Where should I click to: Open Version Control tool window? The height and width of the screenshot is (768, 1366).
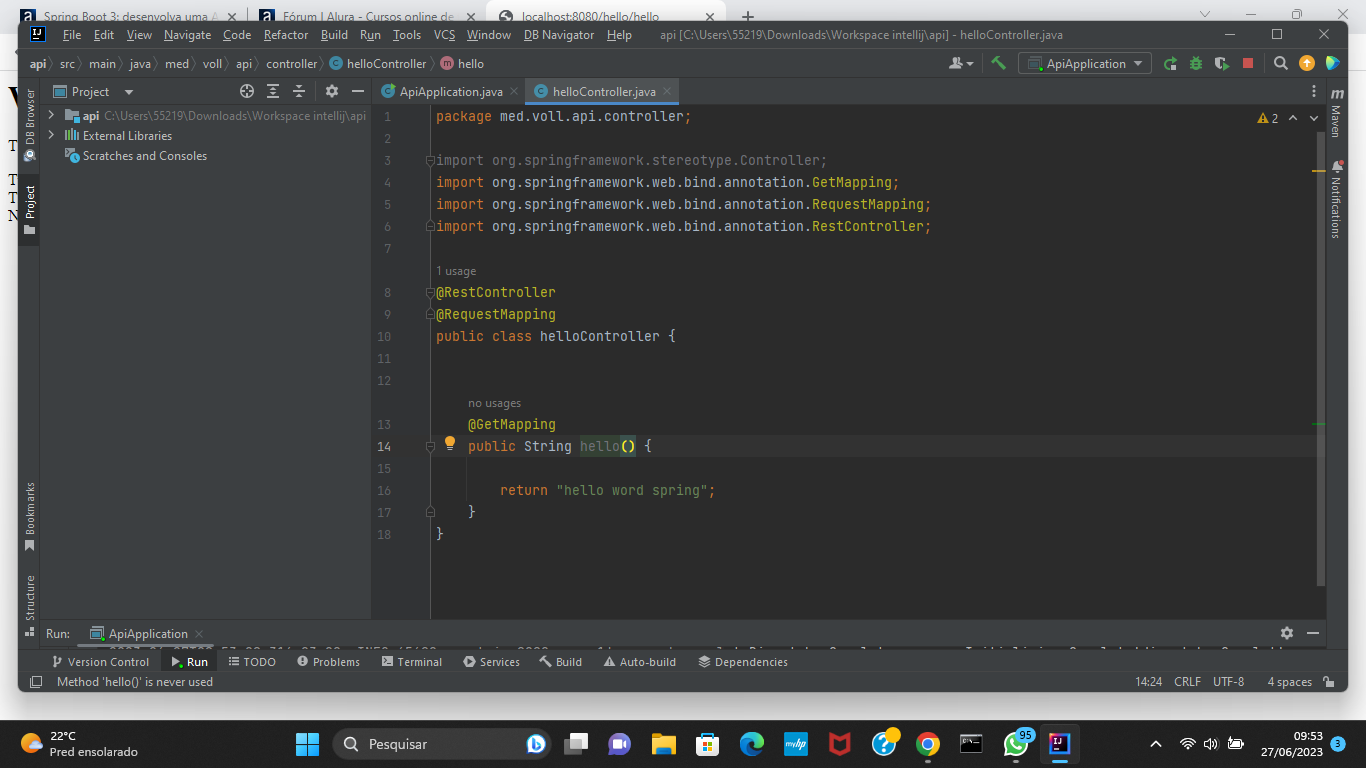[x=99, y=662]
